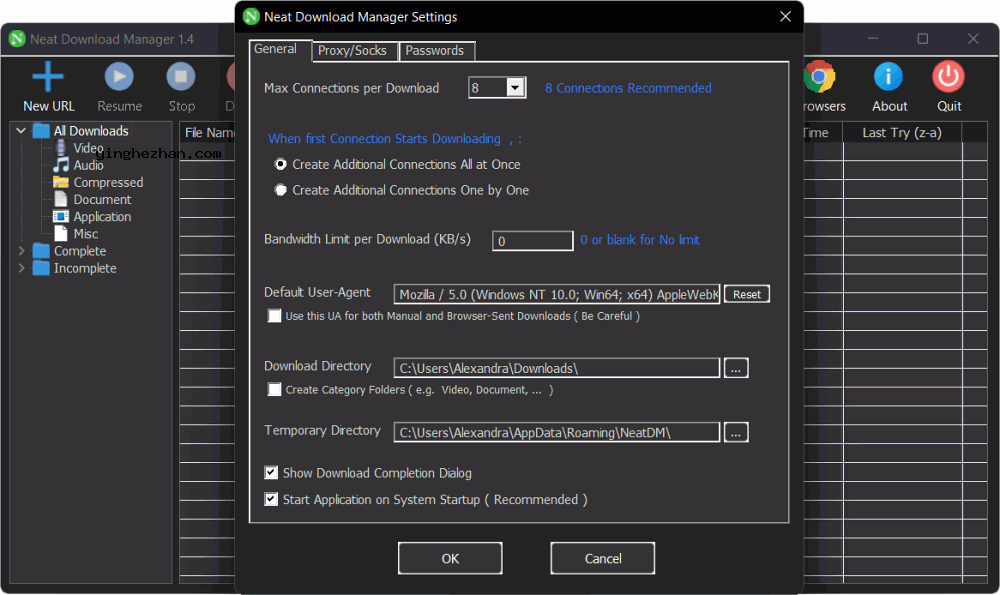This screenshot has height=595, width=1000.
Task: Sort by the File Name column header
Action: tap(207, 133)
